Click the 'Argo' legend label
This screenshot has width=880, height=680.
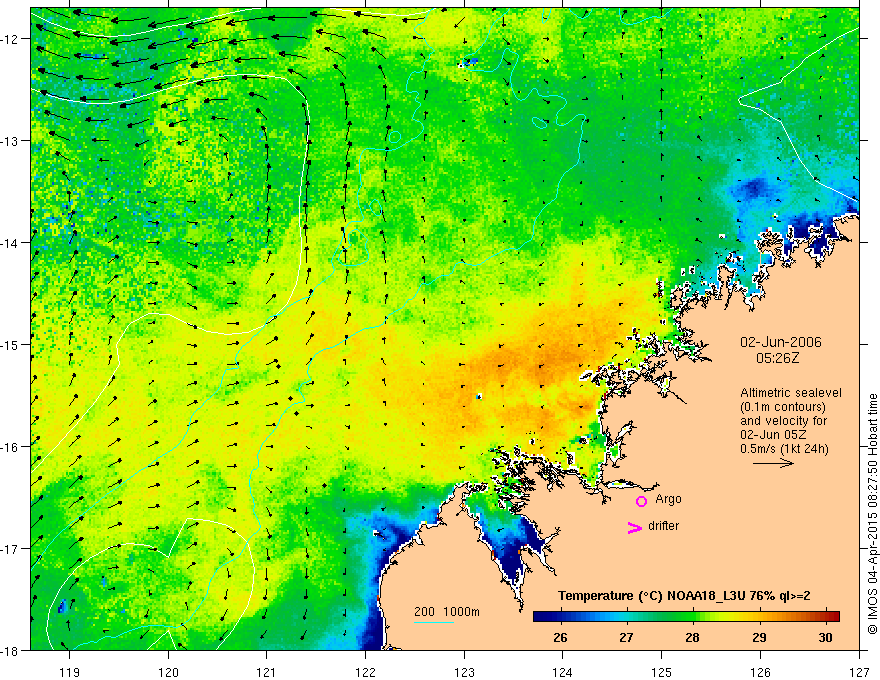pyautogui.click(x=668, y=499)
